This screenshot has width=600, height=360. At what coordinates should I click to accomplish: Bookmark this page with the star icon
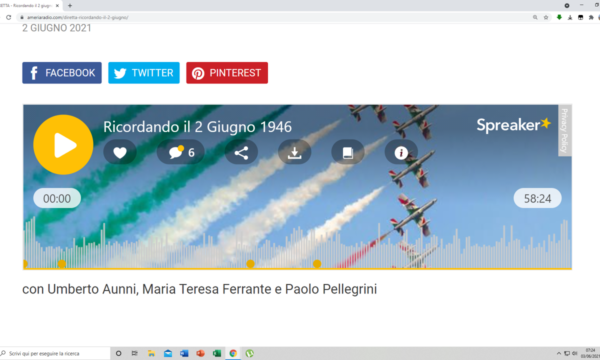point(546,17)
